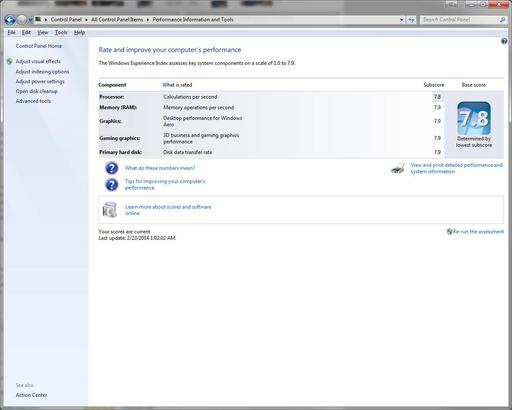The width and height of the screenshot is (512, 410).
Task: Open the Edit menu
Action: point(26,32)
